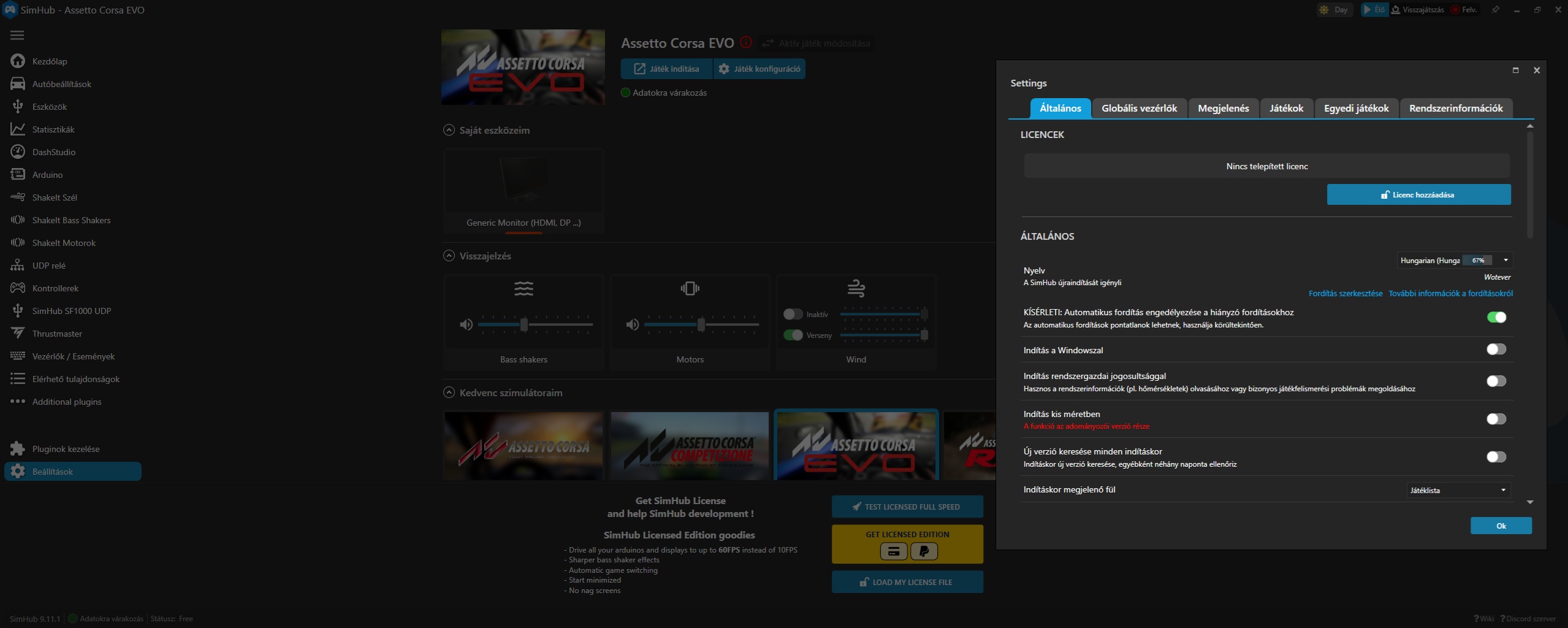Click the Statisztikák chart icon
Image resolution: width=1568 pixels, height=628 pixels.
(x=18, y=129)
